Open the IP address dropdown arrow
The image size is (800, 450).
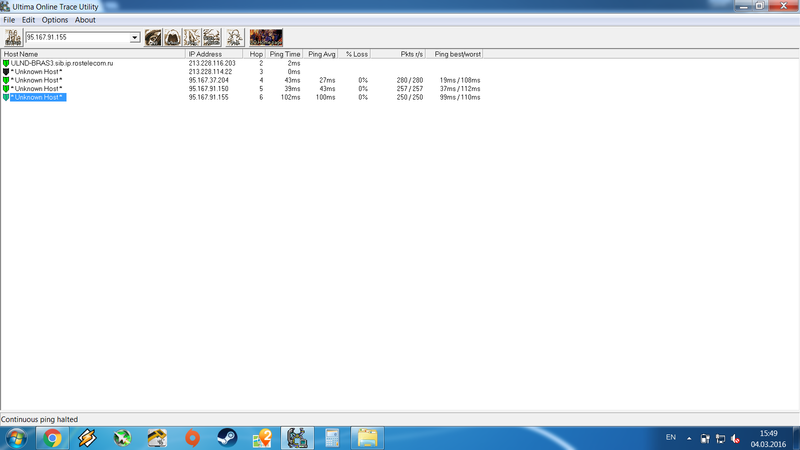pyautogui.click(x=135, y=37)
